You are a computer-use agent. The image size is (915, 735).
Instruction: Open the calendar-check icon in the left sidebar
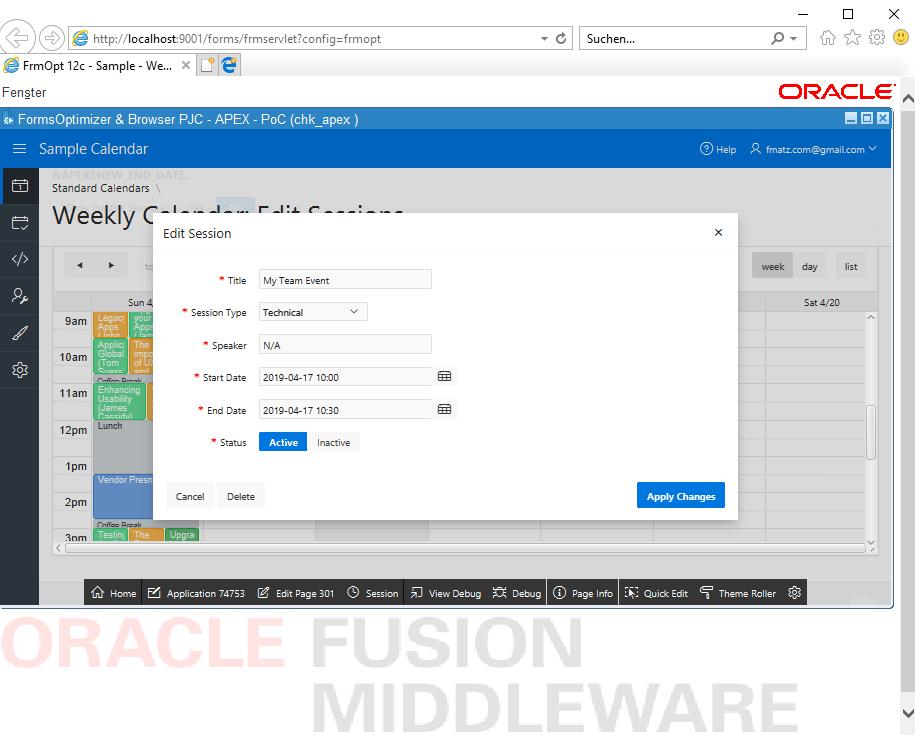pyautogui.click(x=20, y=223)
